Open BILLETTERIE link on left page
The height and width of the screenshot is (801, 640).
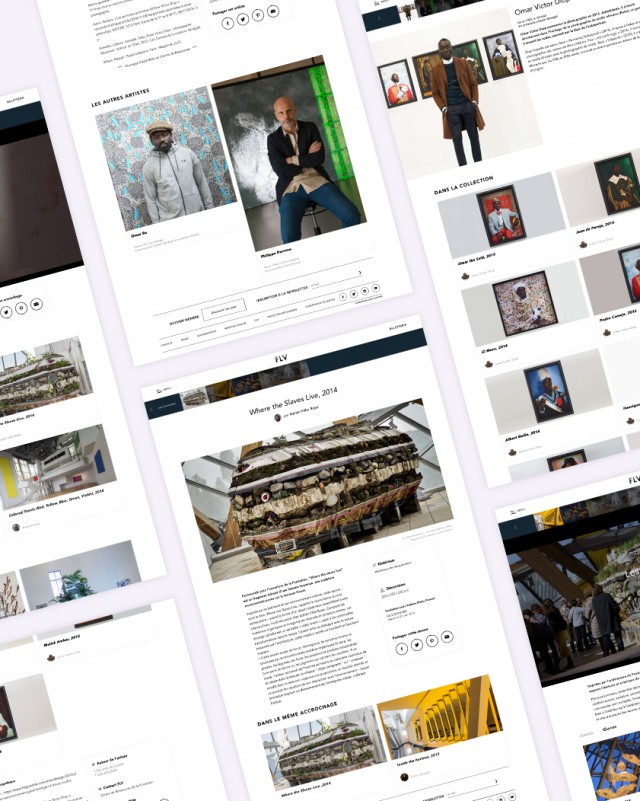[x=15, y=99]
